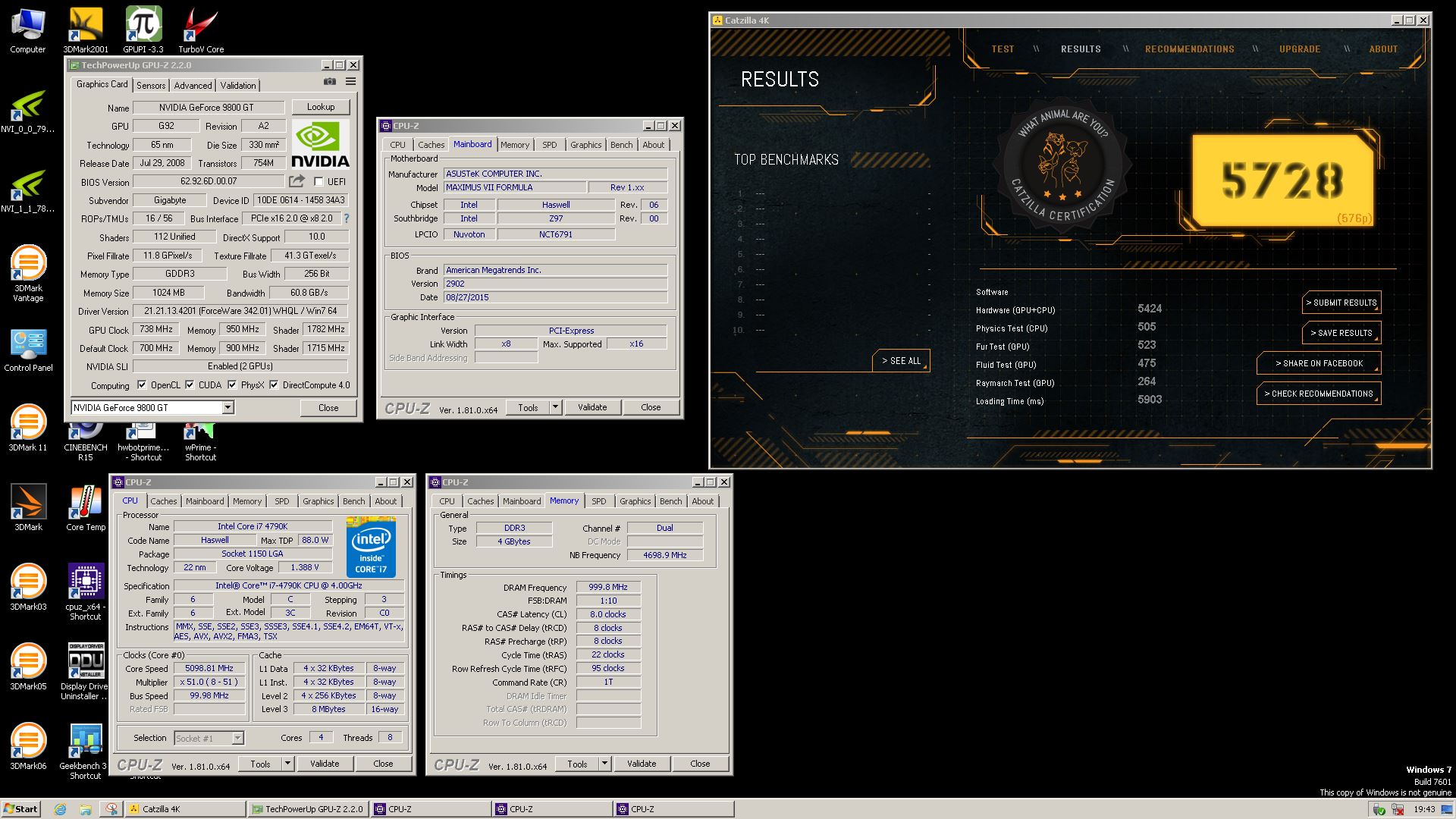Open the SPD tab in Memory CPU-Z window
This screenshot has height=819, width=1456.
click(599, 501)
